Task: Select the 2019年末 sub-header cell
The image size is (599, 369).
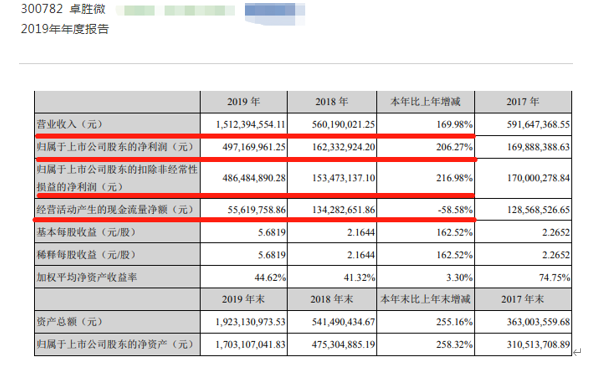Action: point(244,299)
